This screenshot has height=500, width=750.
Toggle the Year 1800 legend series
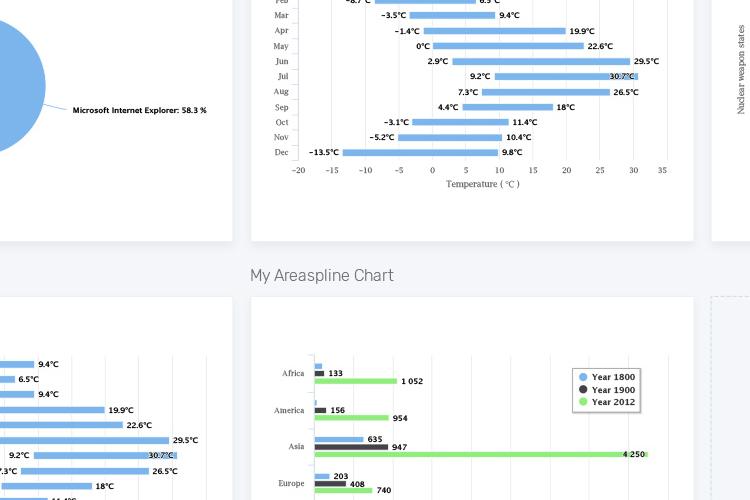[x=607, y=377]
